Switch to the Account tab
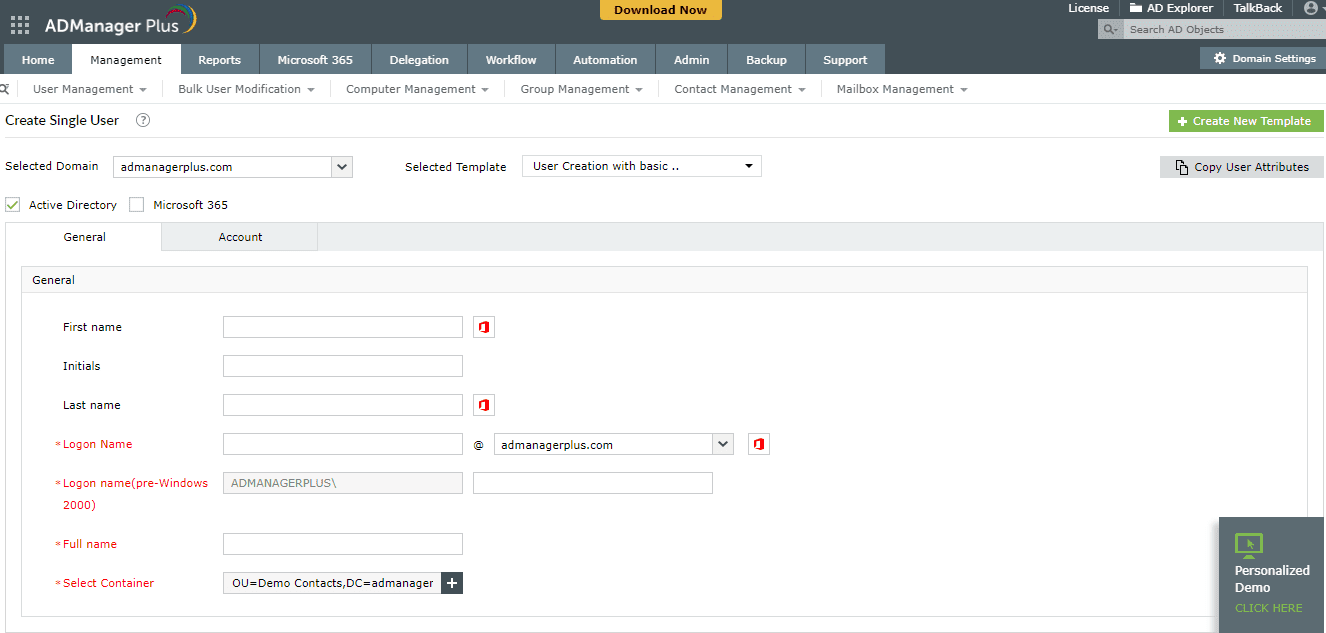The width and height of the screenshot is (1326, 633). coord(240,237)
